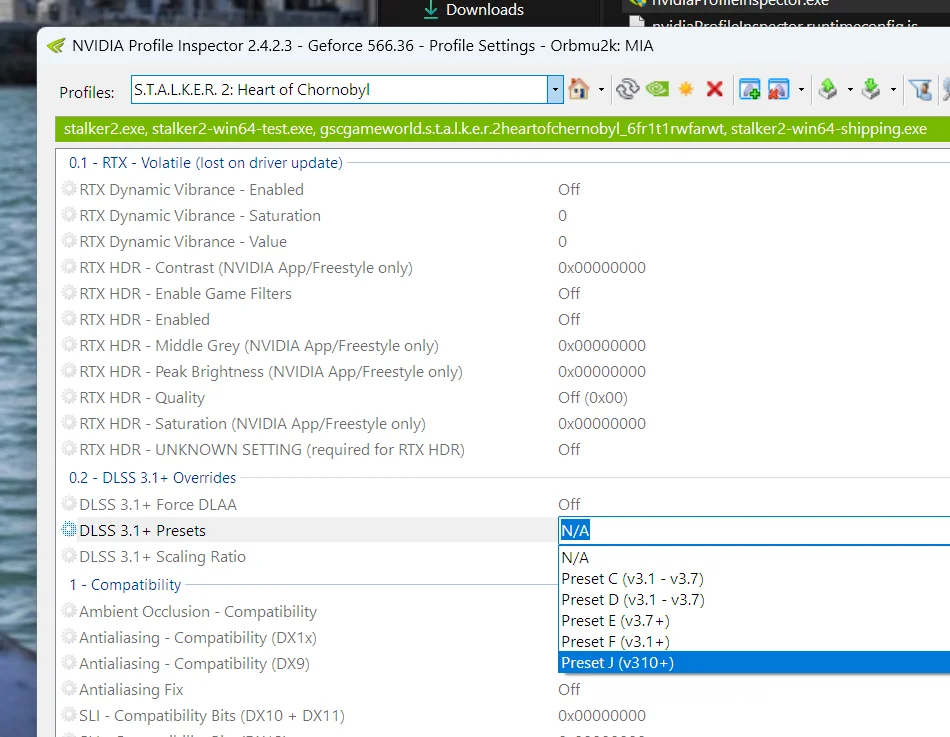Click the home icon for the global profile
Screen dimensions: 950x737
(x=579, y=90)
